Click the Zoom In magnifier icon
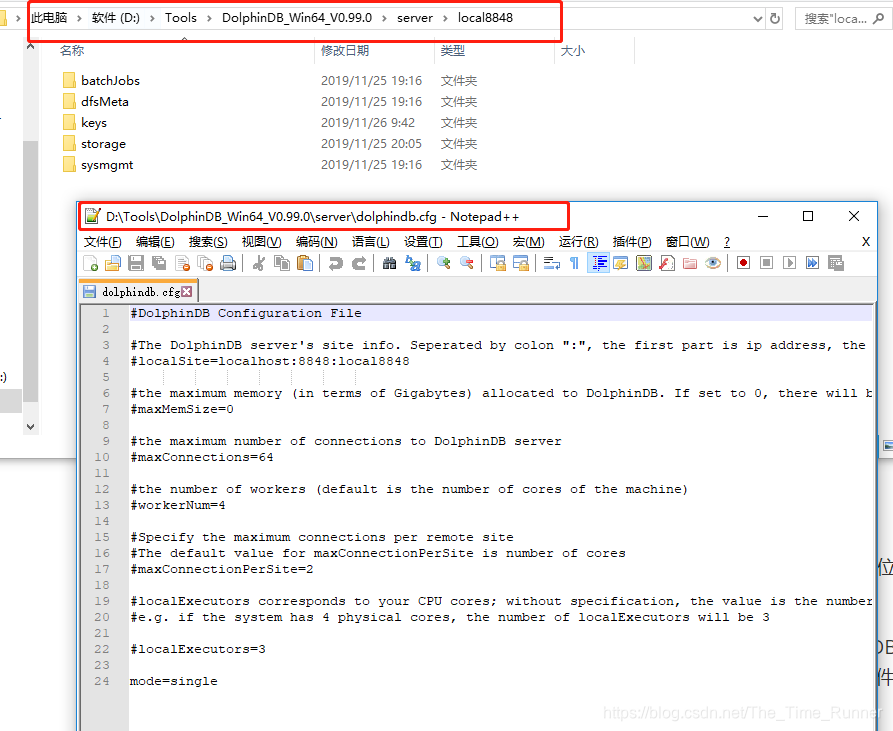893x731 pixels. click(x=443, y=263)
